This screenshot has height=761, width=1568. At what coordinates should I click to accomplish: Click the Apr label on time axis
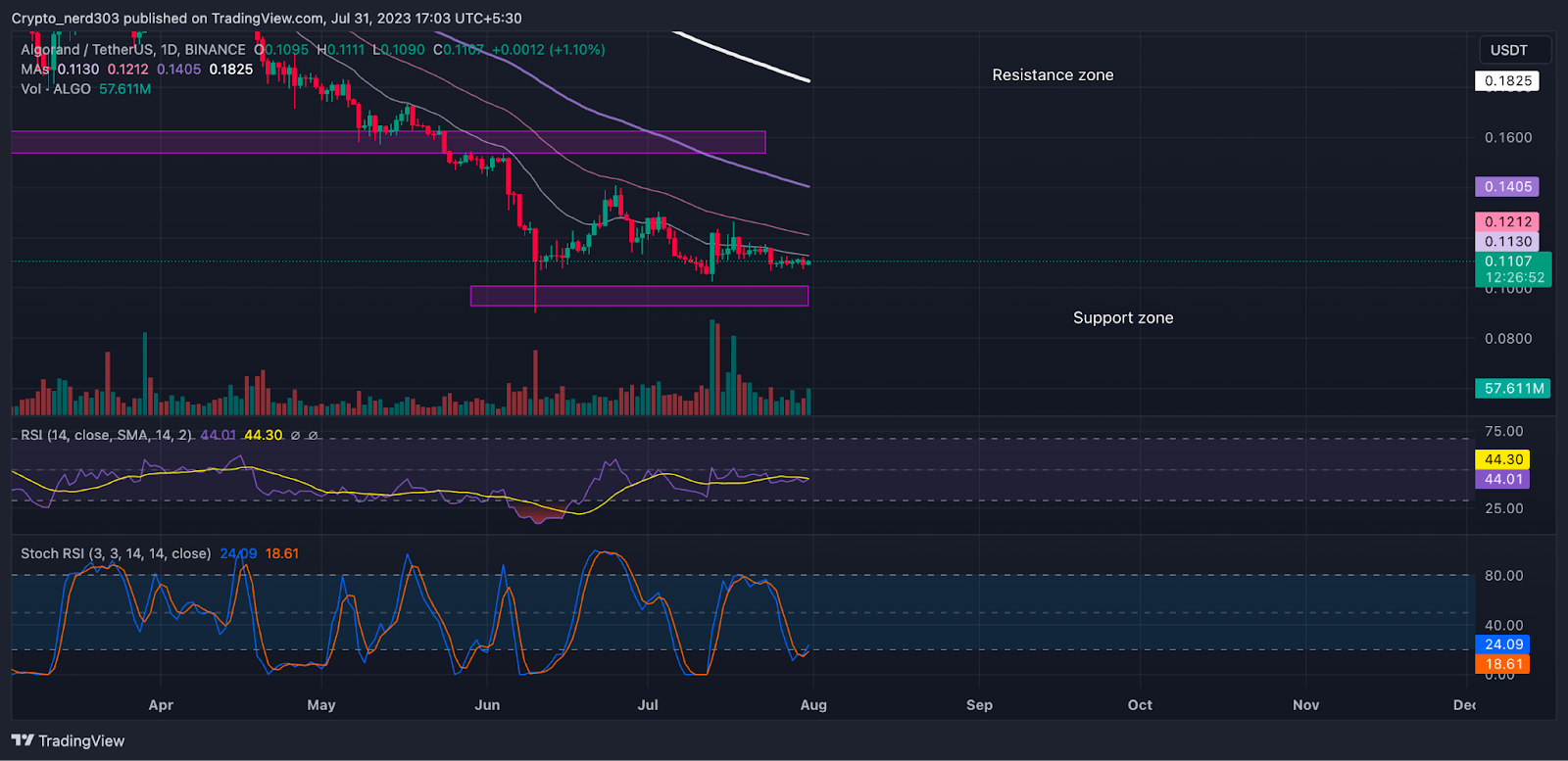coord(161,705)
